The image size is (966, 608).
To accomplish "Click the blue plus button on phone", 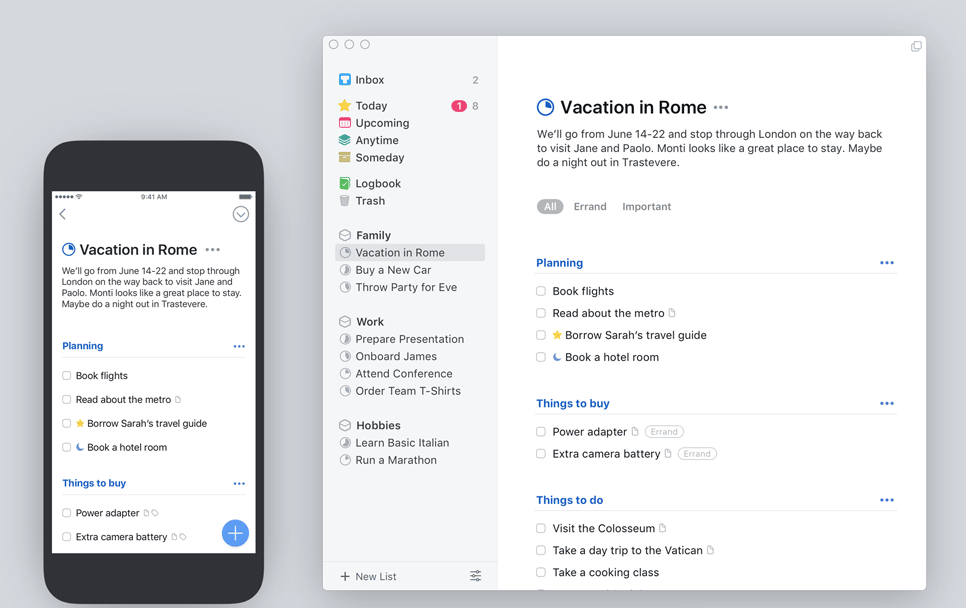I will click(x=235, y=533).
